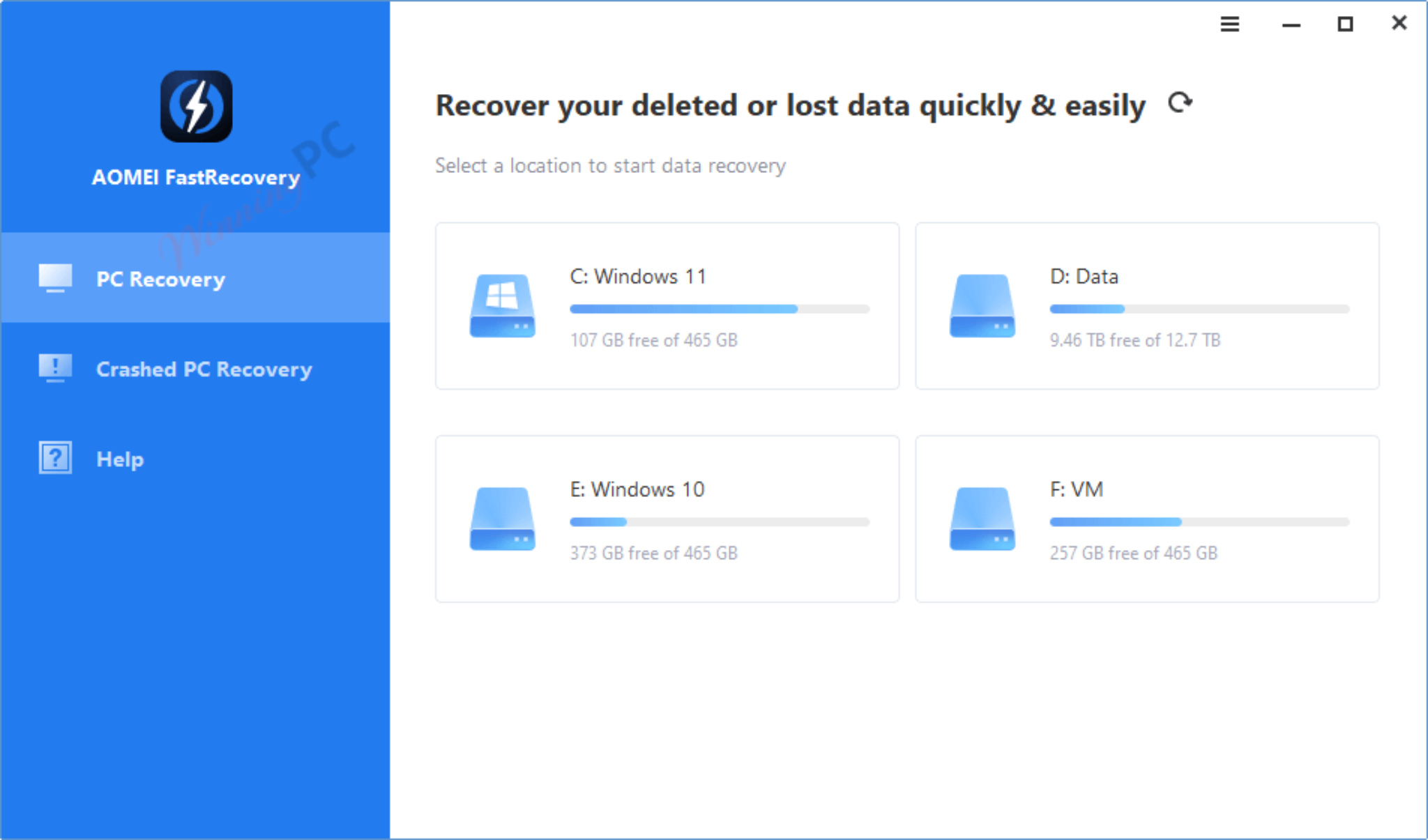Click the AOMEI FastRecovery lightning logo

tap(196, 106)
